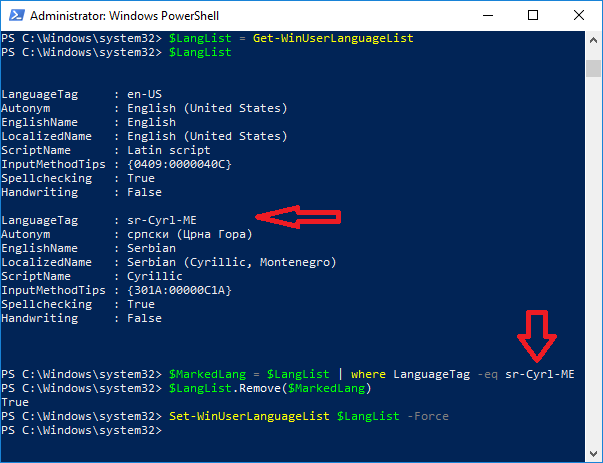Maximize the PowerShell window
This screenshot has width=603, height=463.
pyautogui.click(x=533, y=15)
